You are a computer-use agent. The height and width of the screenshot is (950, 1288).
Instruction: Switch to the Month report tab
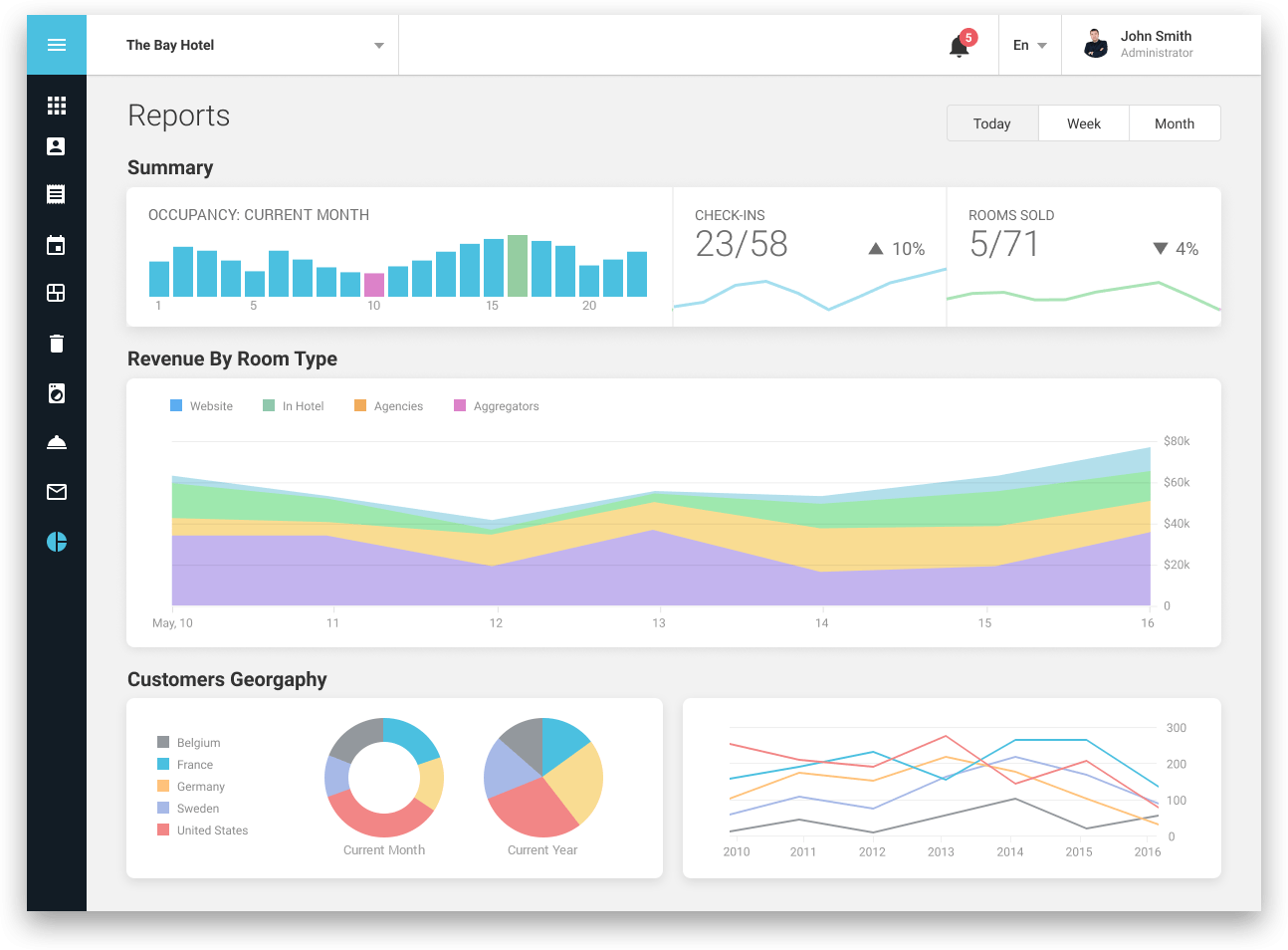pyautogui.click(x=1175, y=122)
